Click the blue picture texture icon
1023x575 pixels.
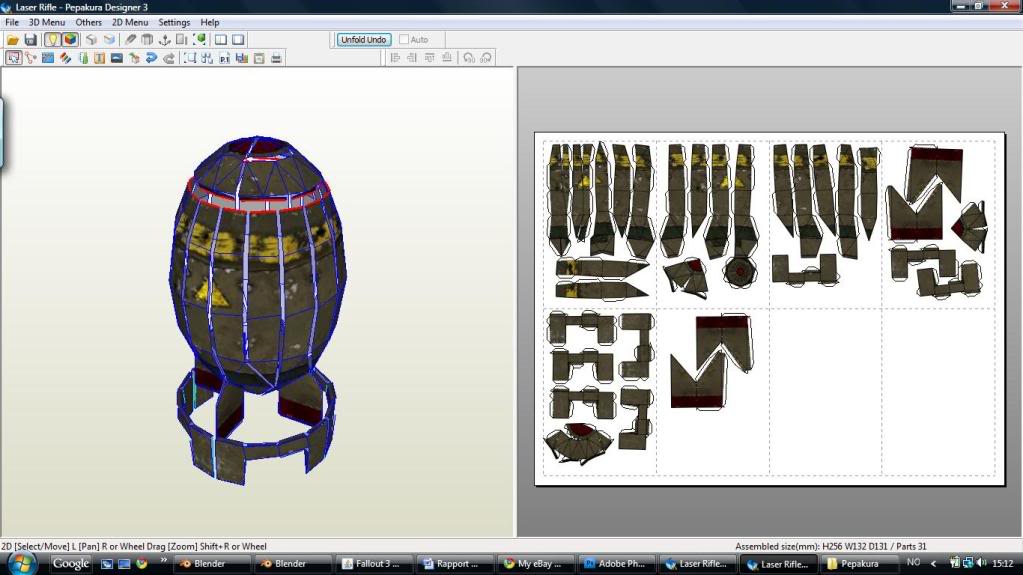(x=48, y=58)
